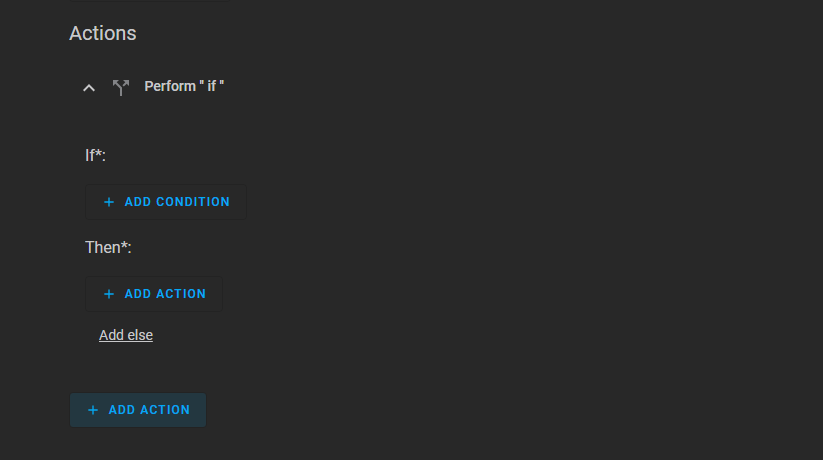The image size is (823, 460).
Task: Click the plus icon on Add Condition
Action: click(x=109, y=202)
